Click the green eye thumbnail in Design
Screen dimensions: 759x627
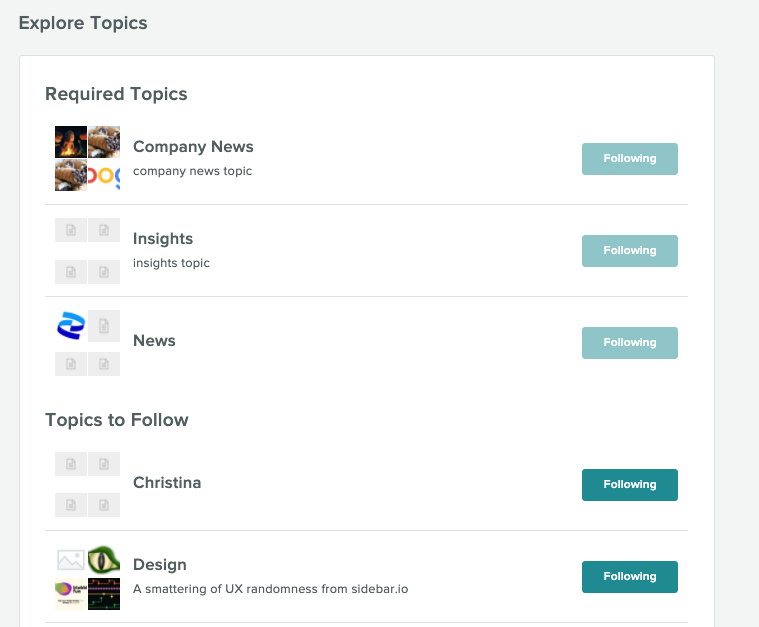tap(104, 560)
